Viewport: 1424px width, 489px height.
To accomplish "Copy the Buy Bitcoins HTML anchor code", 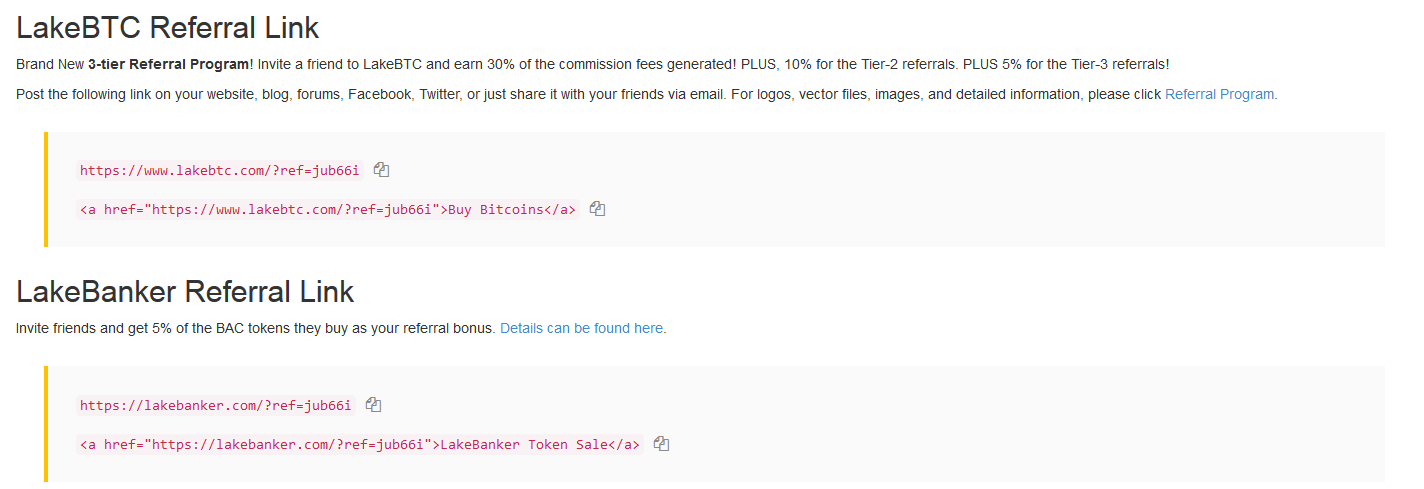I will point(597,209).
